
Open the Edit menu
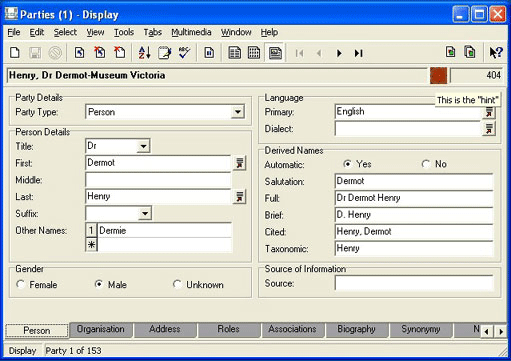click(x=37, y=32)
